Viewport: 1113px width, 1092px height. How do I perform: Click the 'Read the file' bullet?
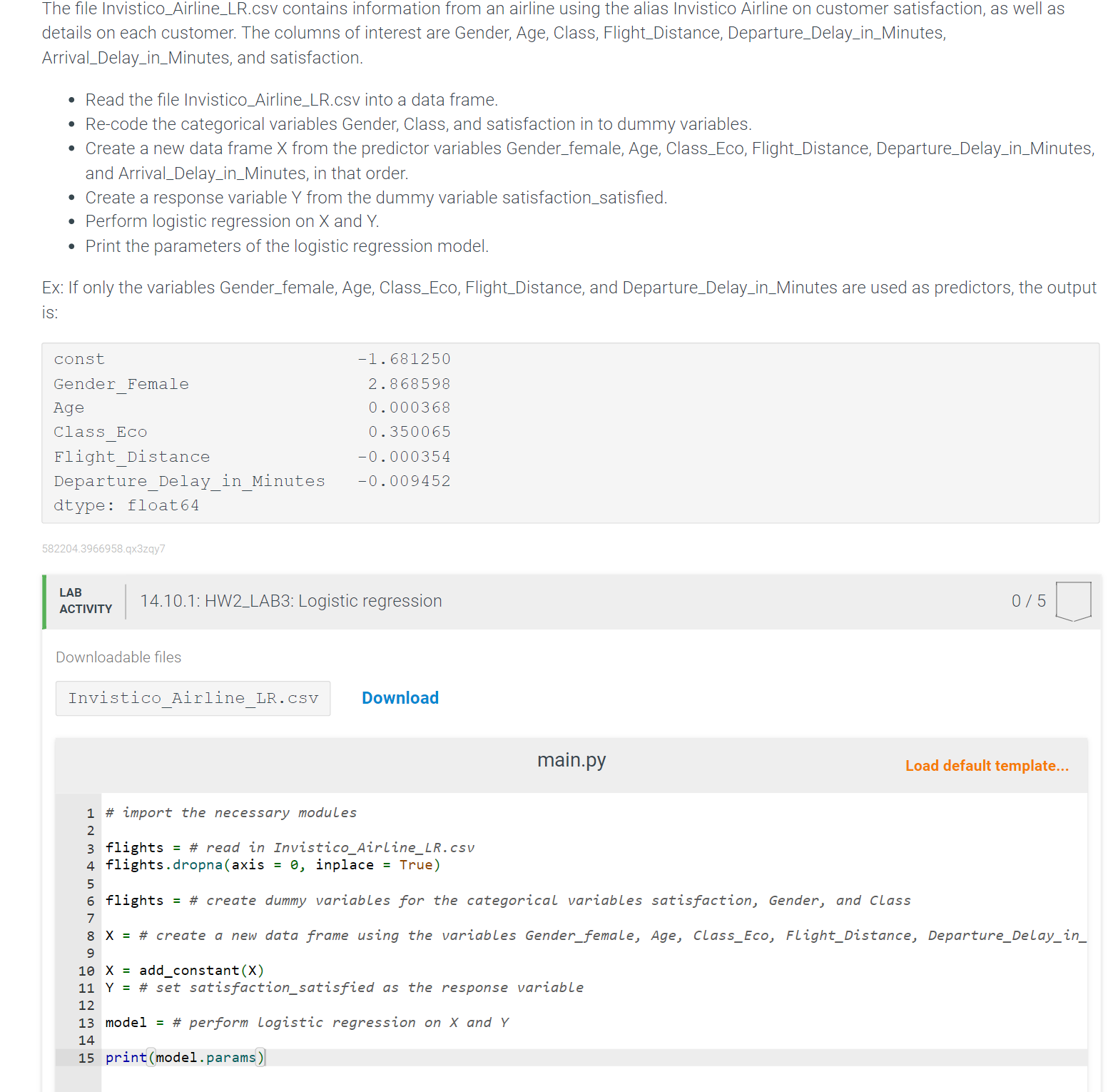(x=292, y=100)
